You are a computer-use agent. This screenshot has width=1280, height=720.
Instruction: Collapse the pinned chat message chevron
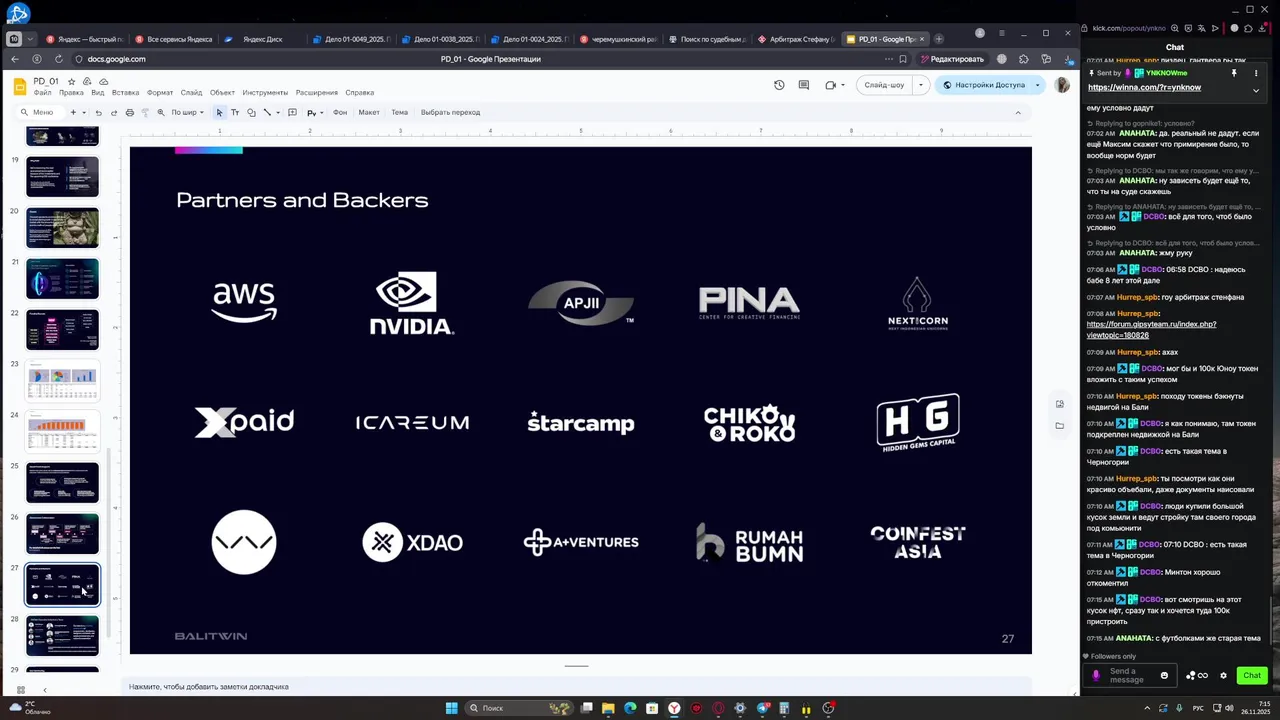pos(1256,90)
